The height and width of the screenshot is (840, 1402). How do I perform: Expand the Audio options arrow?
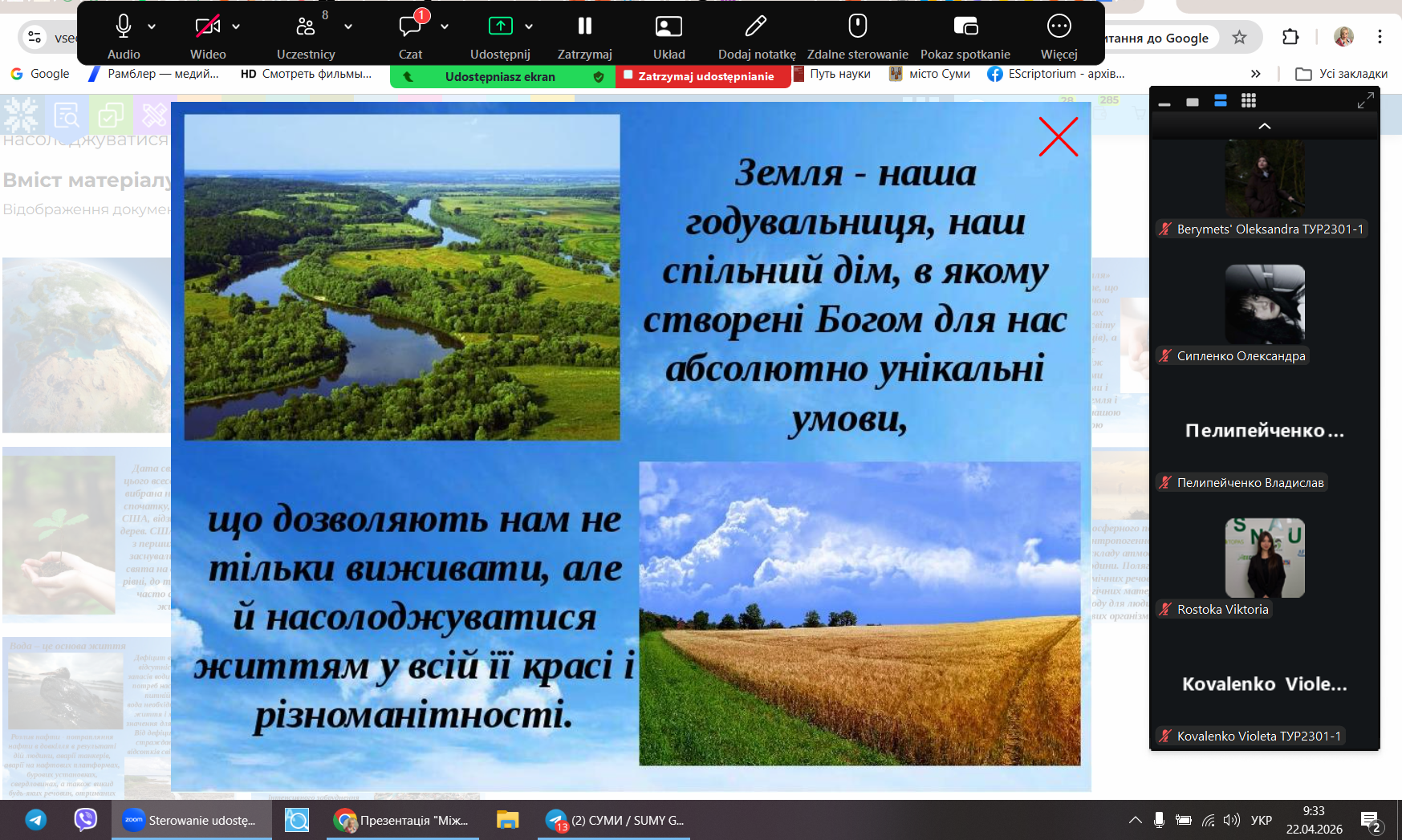[152, 26]
